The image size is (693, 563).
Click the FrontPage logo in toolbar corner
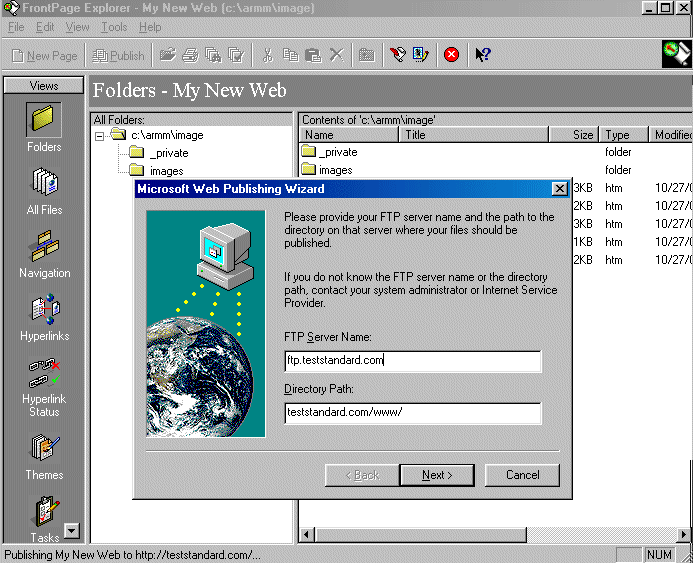676,54
